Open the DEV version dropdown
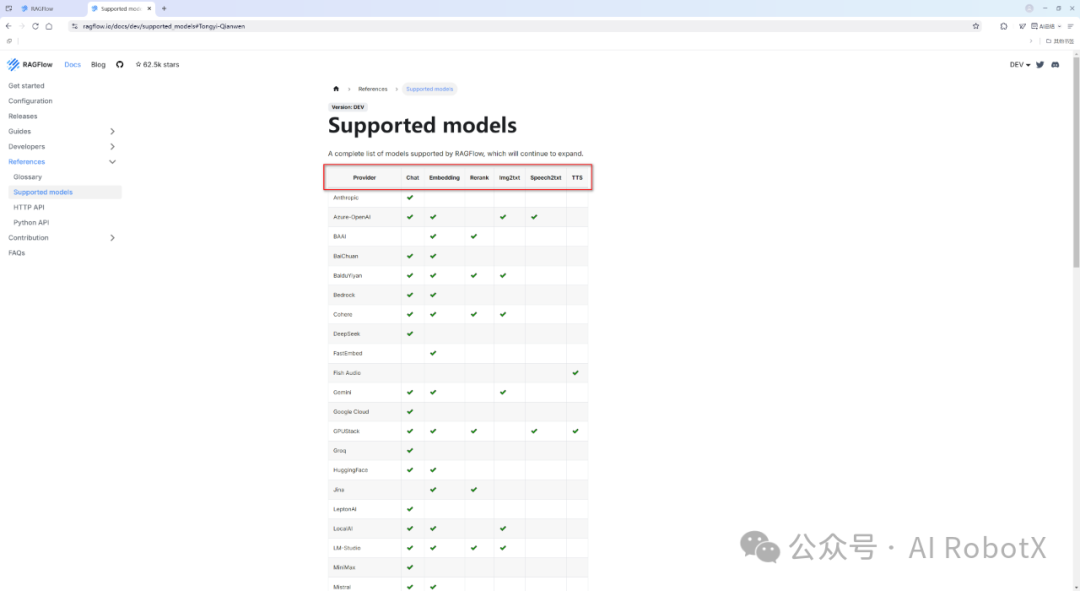1080x591 pixels. coord(1020,65)
